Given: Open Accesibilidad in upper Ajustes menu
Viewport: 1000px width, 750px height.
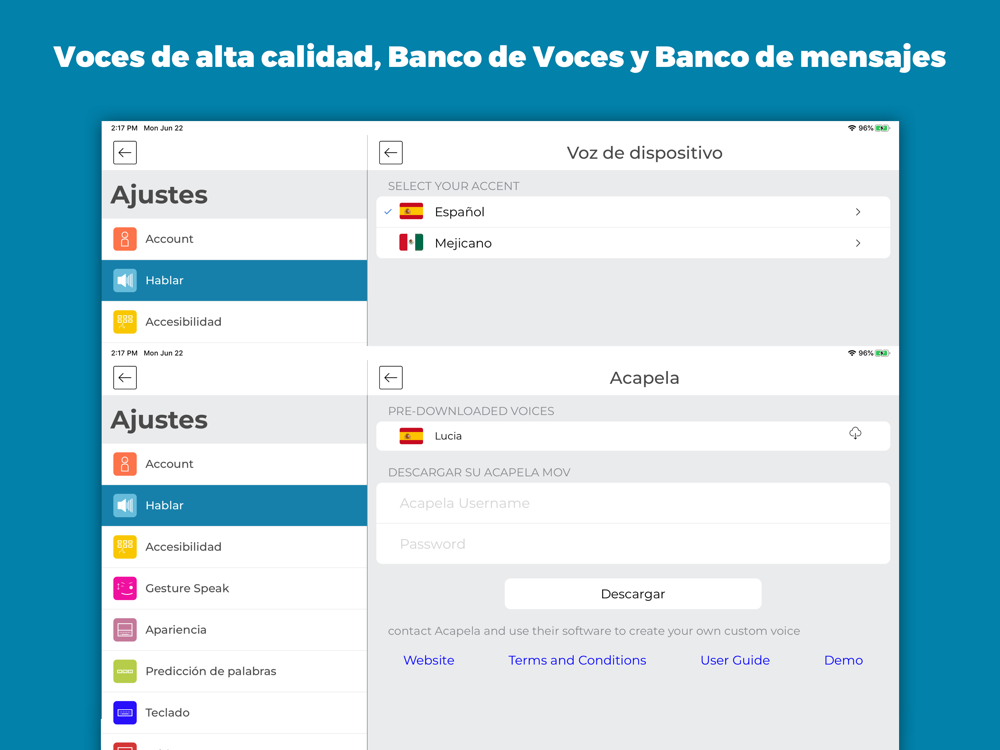Looking at the screenshot, I should (x=234, y=322).
